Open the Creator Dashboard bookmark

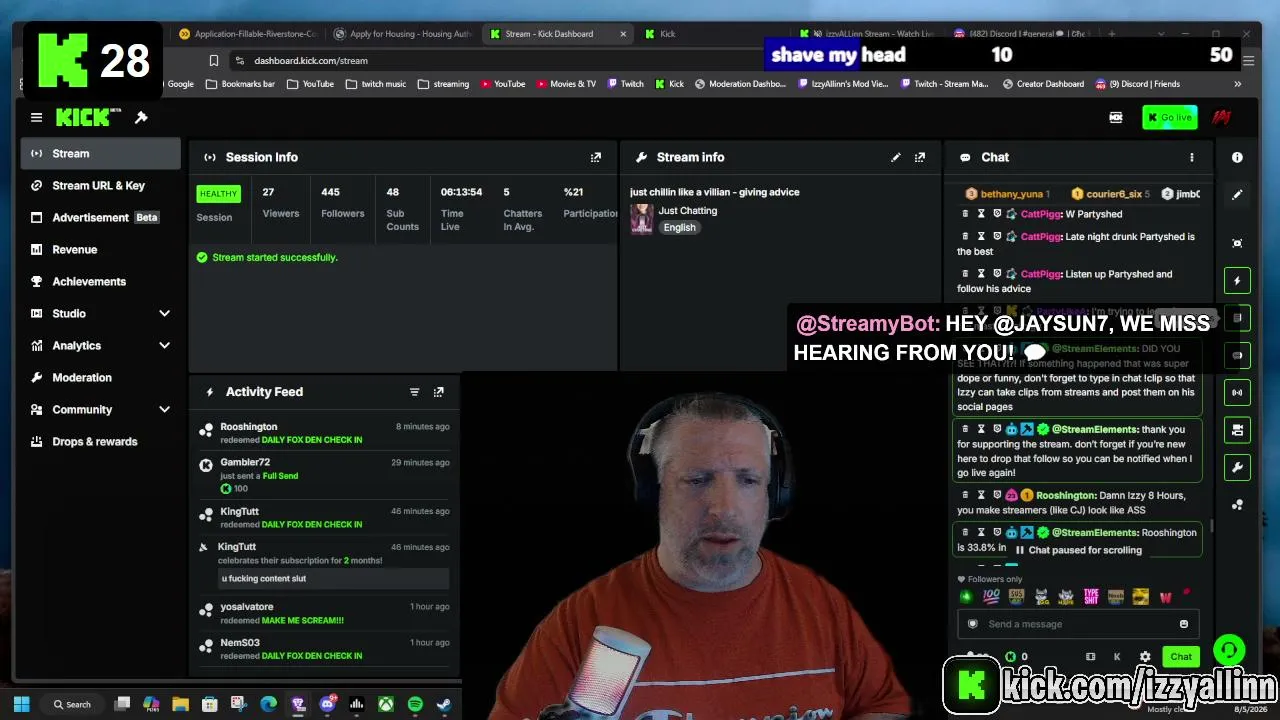click(1042, 84)
